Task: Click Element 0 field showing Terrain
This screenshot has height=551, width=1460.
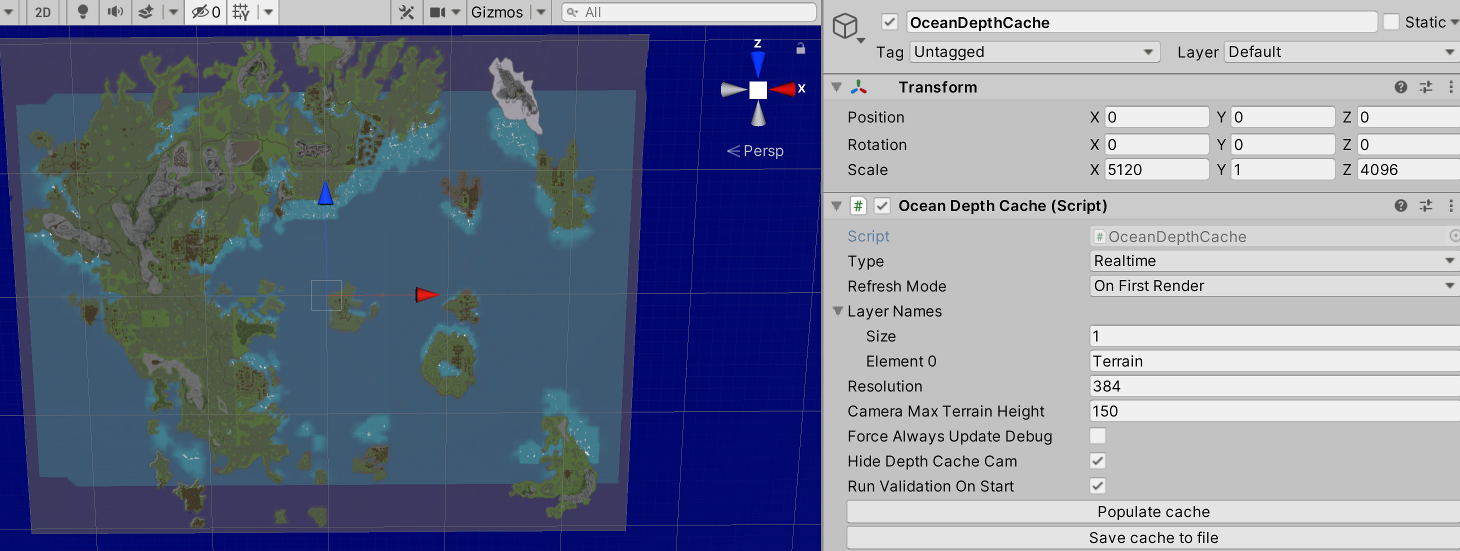Action: coord(1275,361)
